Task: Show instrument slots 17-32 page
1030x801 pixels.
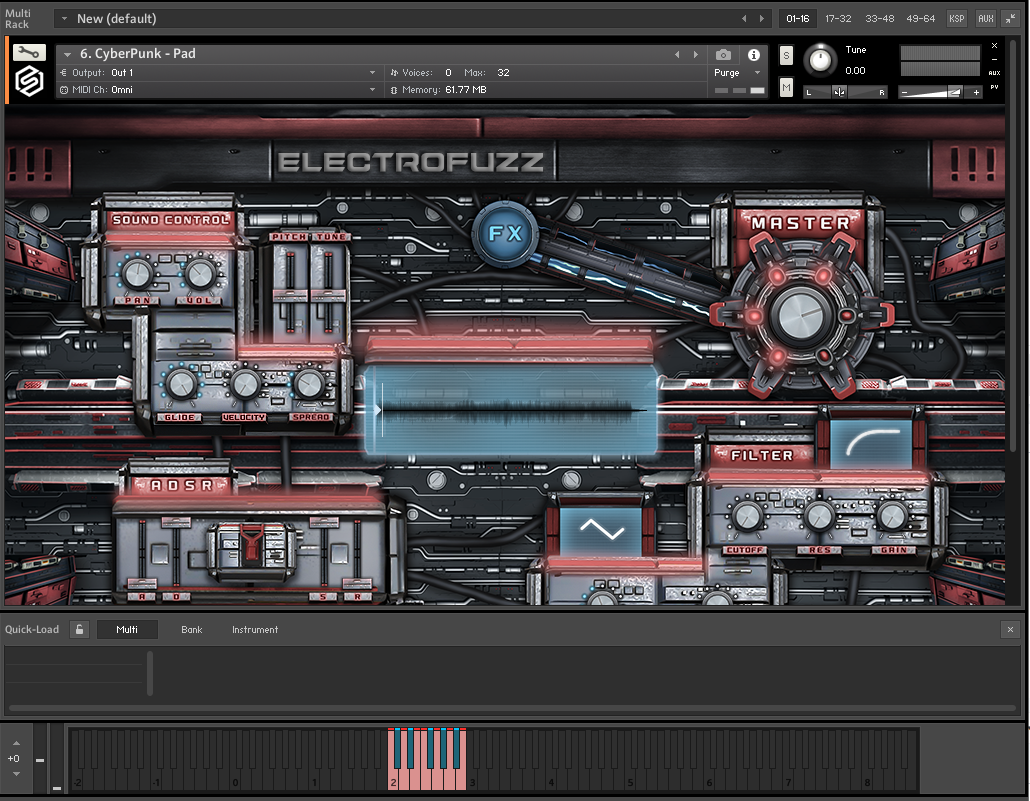Action: coord(838,18)
